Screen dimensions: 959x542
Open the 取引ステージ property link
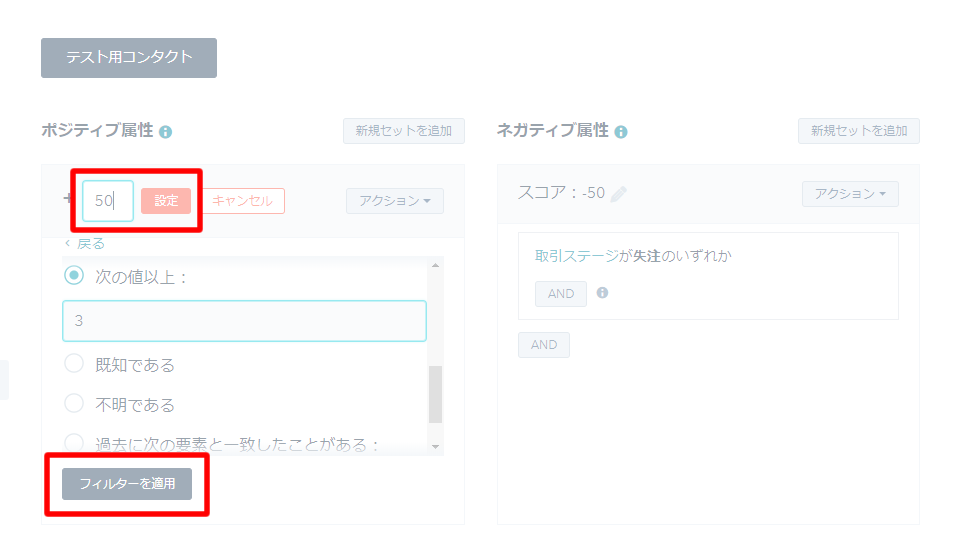[x=577, y=256]
